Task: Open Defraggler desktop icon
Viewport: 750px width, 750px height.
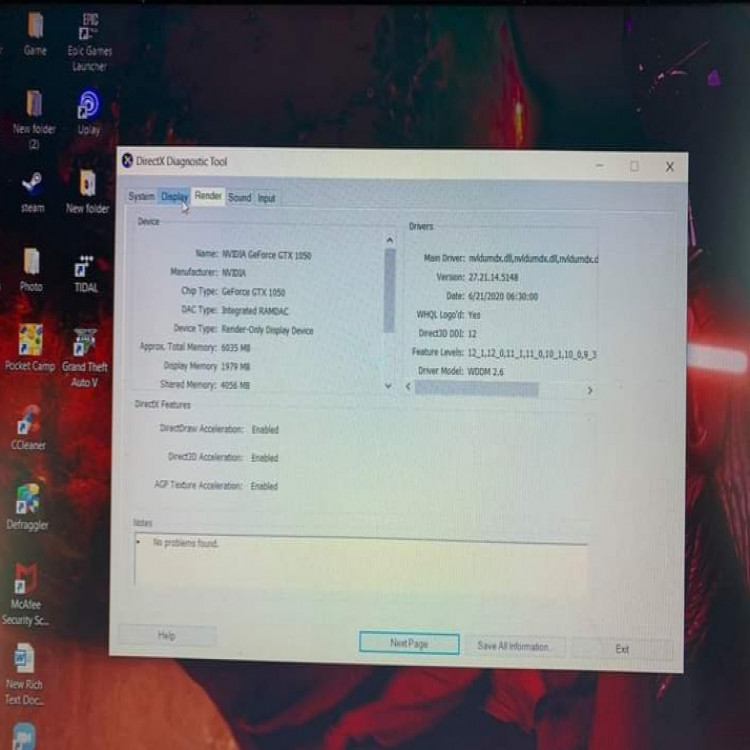Action: point(28,499)
